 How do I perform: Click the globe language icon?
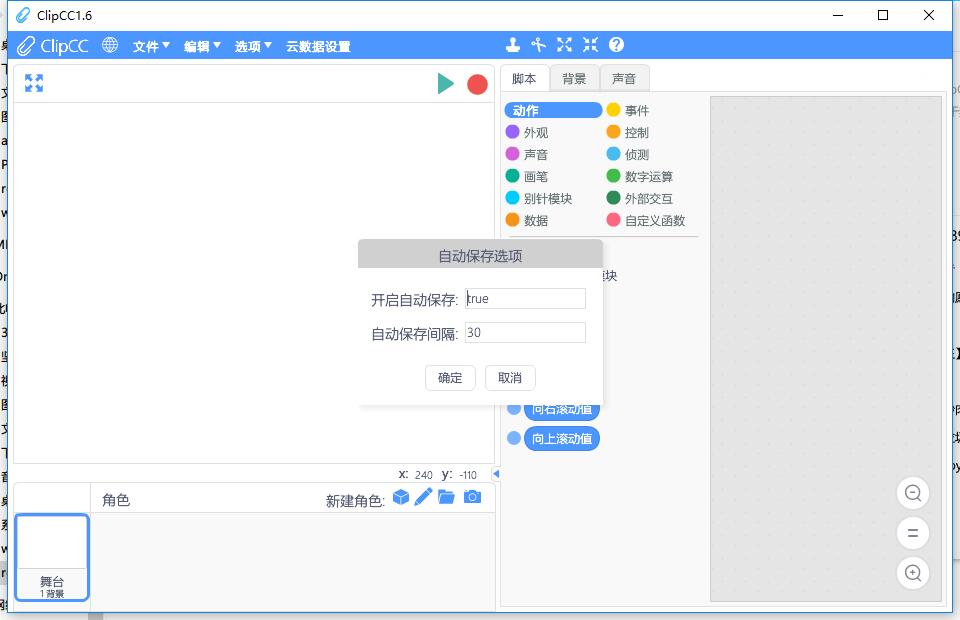click(110, 45)
